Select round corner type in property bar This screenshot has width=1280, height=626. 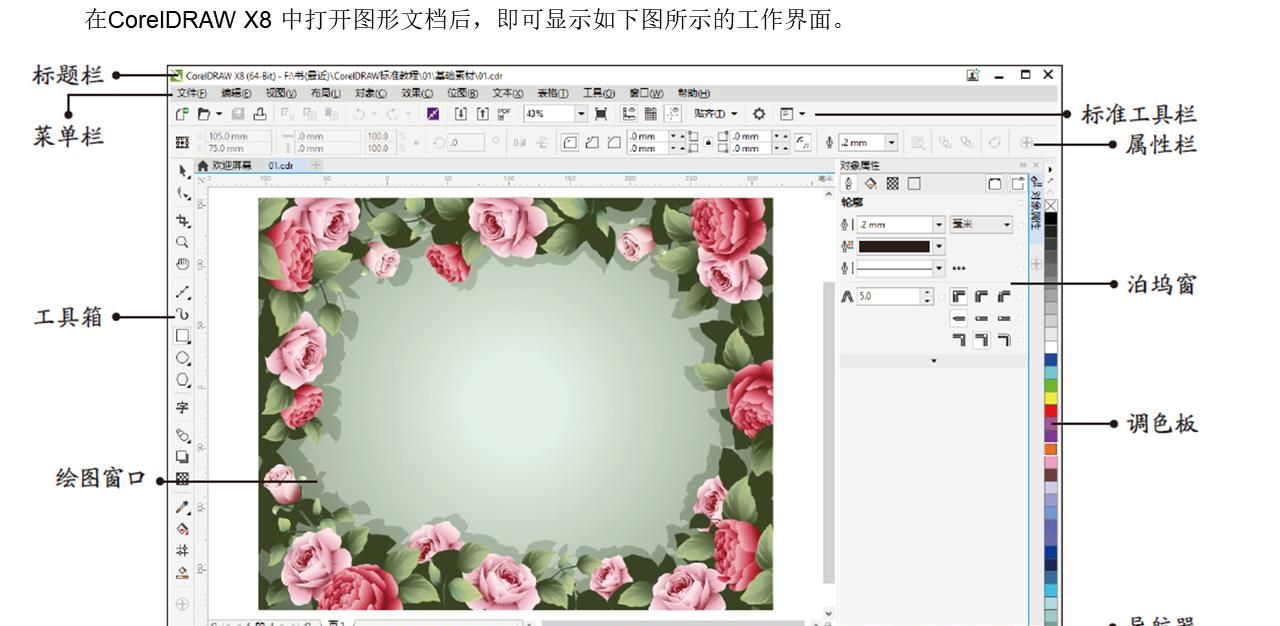tap(570, 143)
